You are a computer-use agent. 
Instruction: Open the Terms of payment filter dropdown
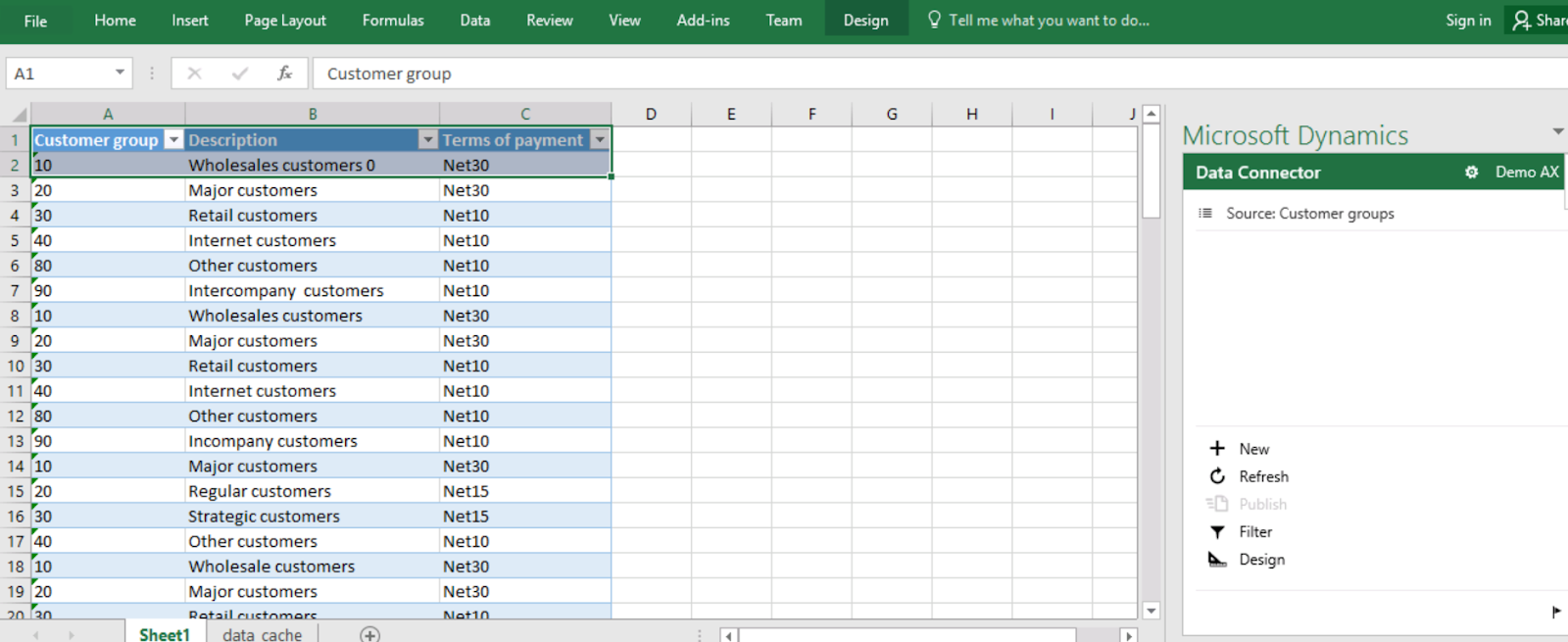click(x=600, y=140)
